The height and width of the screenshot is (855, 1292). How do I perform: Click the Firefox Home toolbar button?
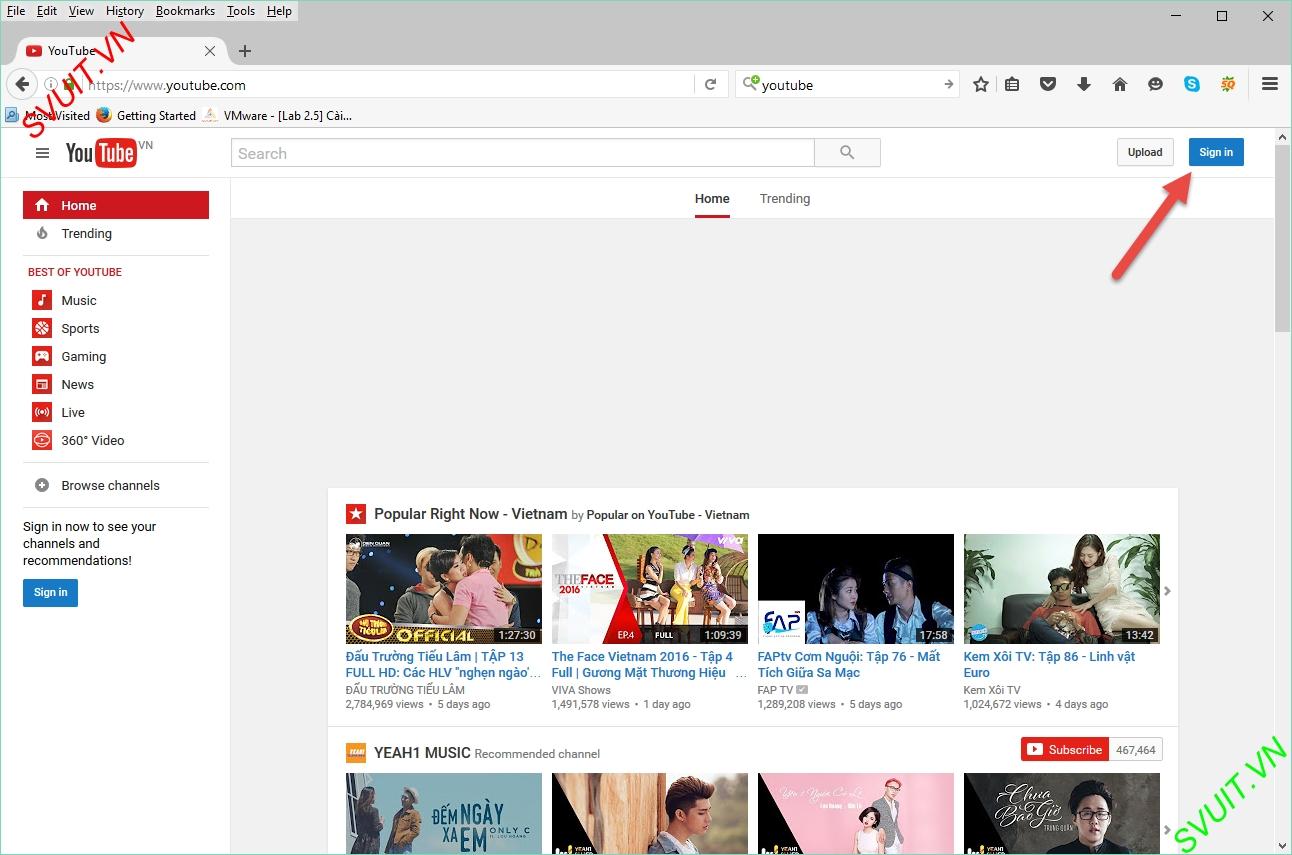coord(1120,85)
